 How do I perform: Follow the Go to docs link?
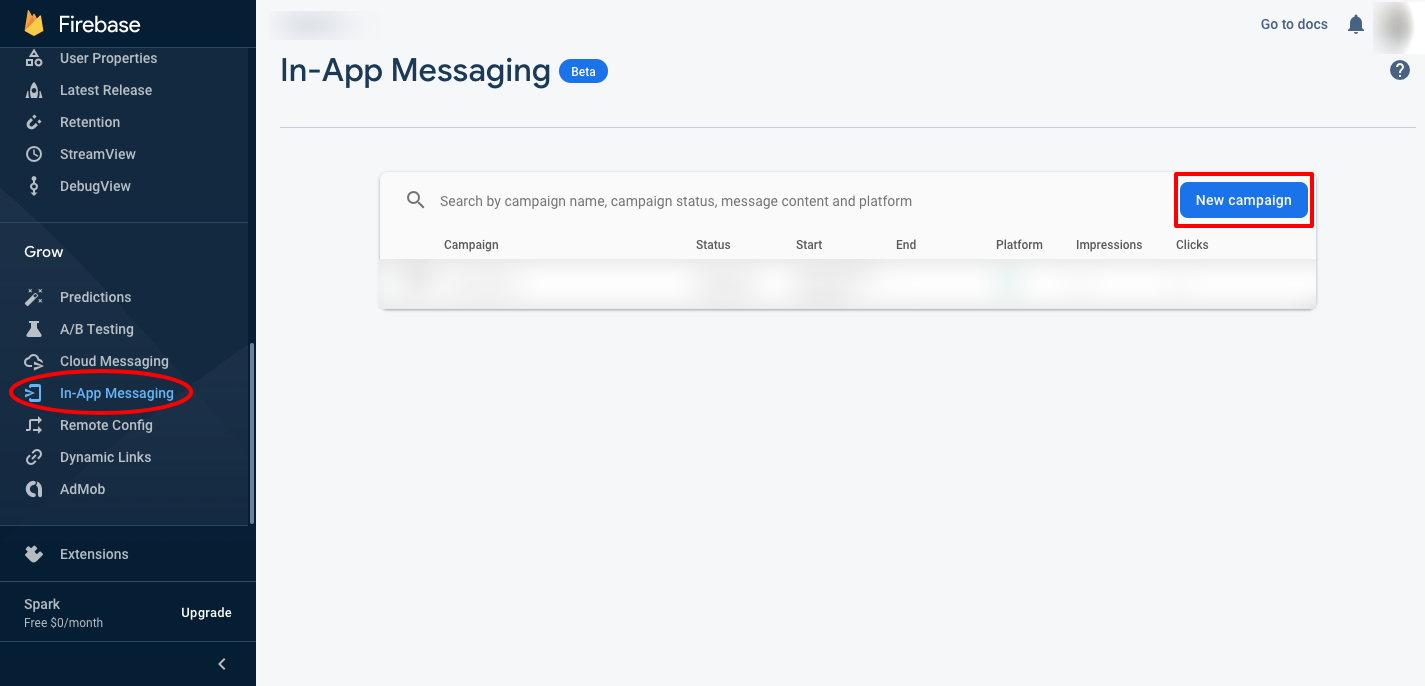point(1294,24)
